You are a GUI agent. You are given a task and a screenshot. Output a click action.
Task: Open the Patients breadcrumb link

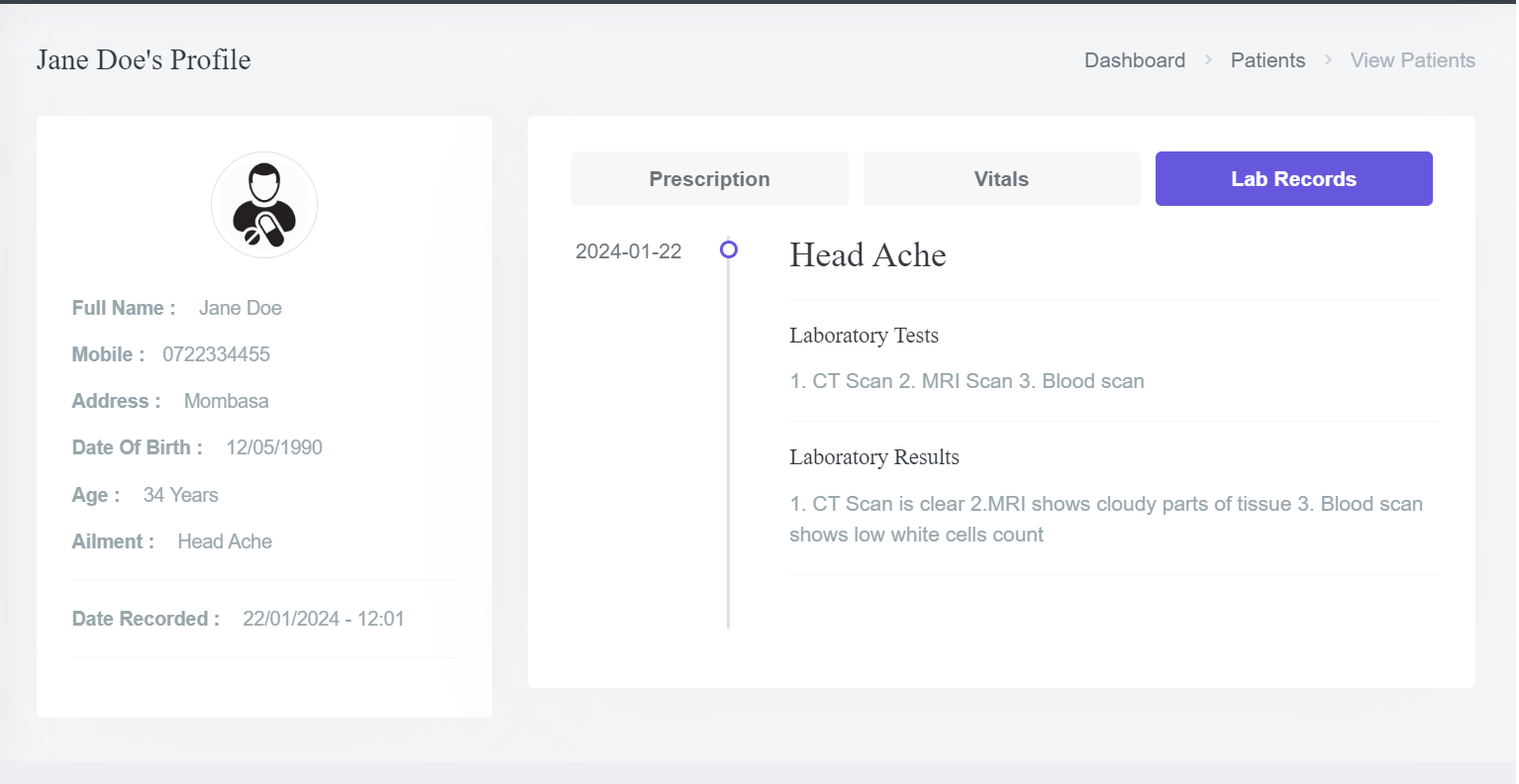[1267, 60]
